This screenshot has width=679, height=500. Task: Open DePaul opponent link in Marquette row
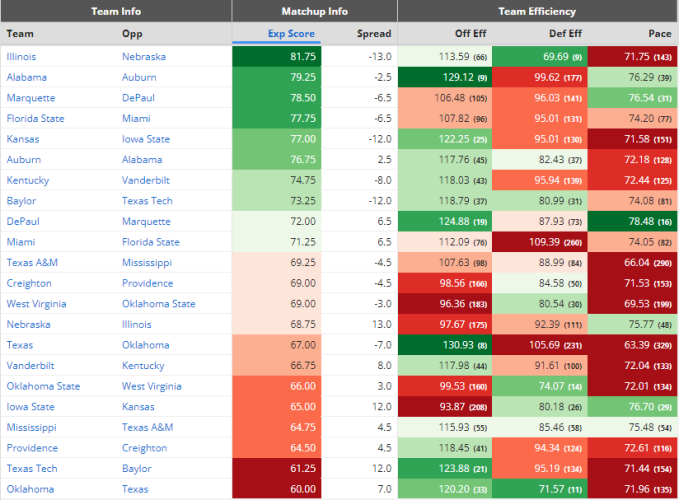pyautogui.click(x=138, y=98)
